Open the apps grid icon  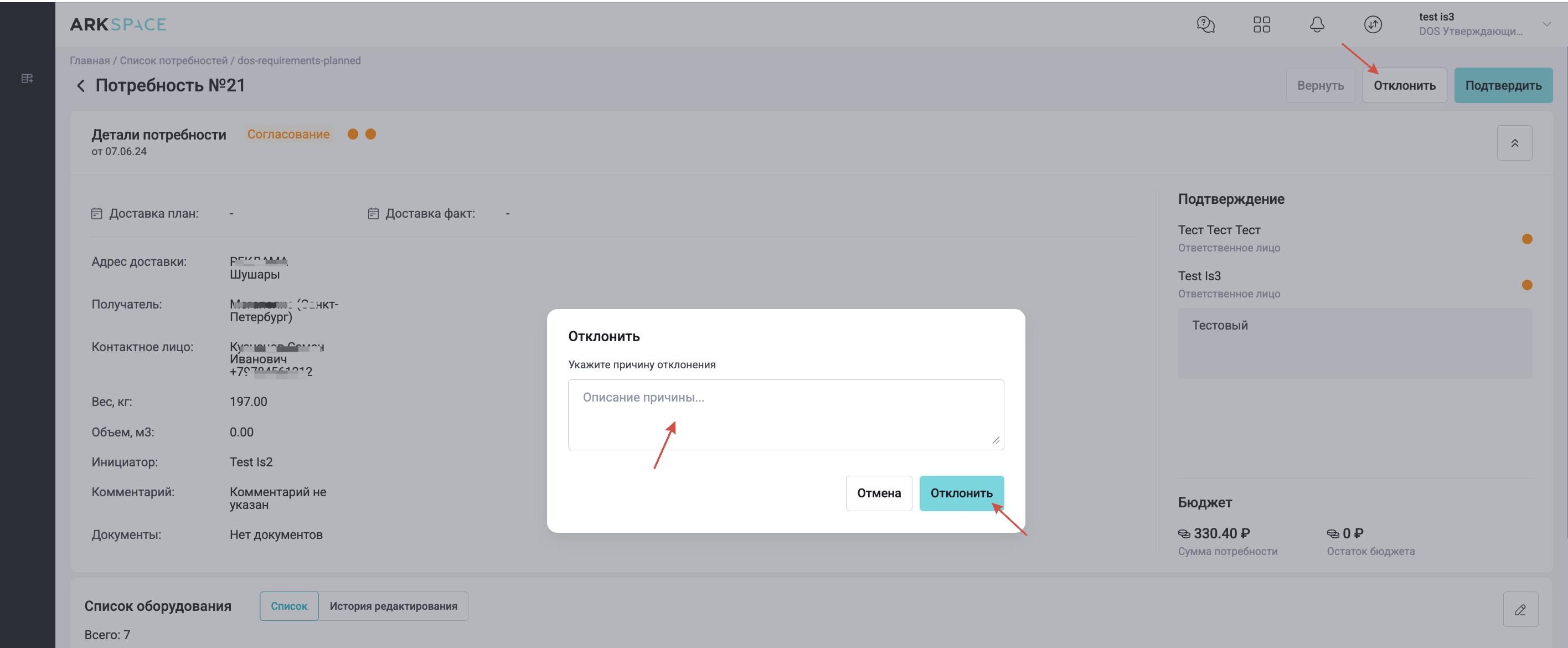(1261, 24)
